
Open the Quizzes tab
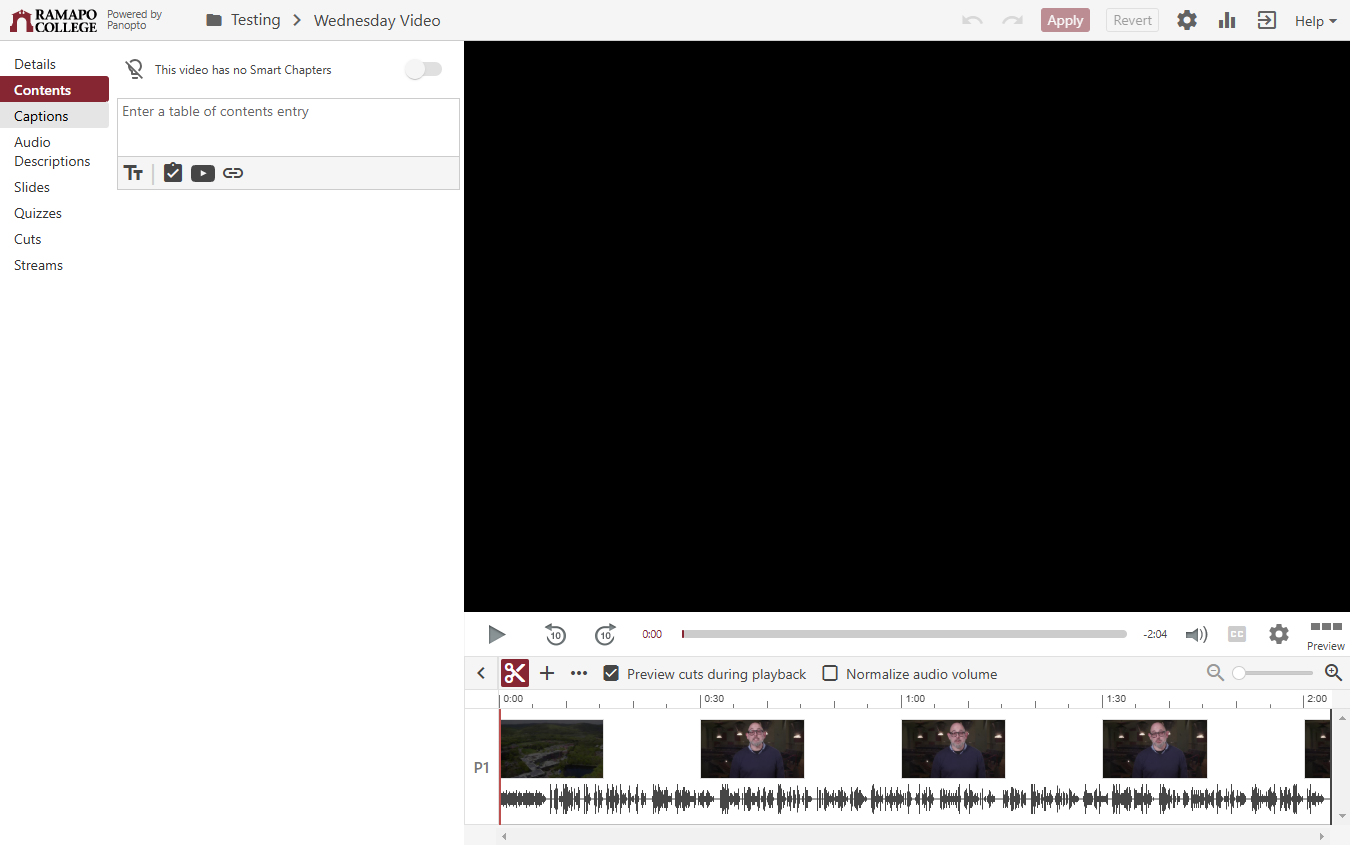point(54,213)
